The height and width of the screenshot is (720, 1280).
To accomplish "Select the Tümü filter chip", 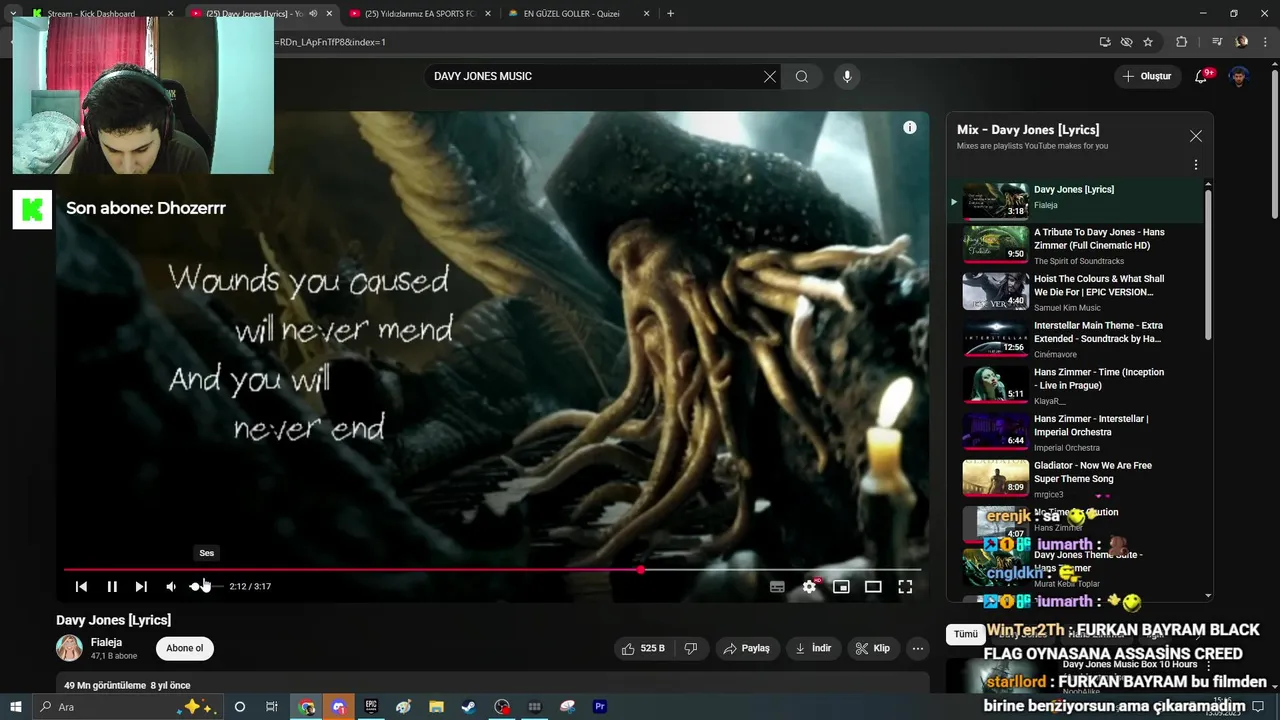I will click(x=965, y=634).
